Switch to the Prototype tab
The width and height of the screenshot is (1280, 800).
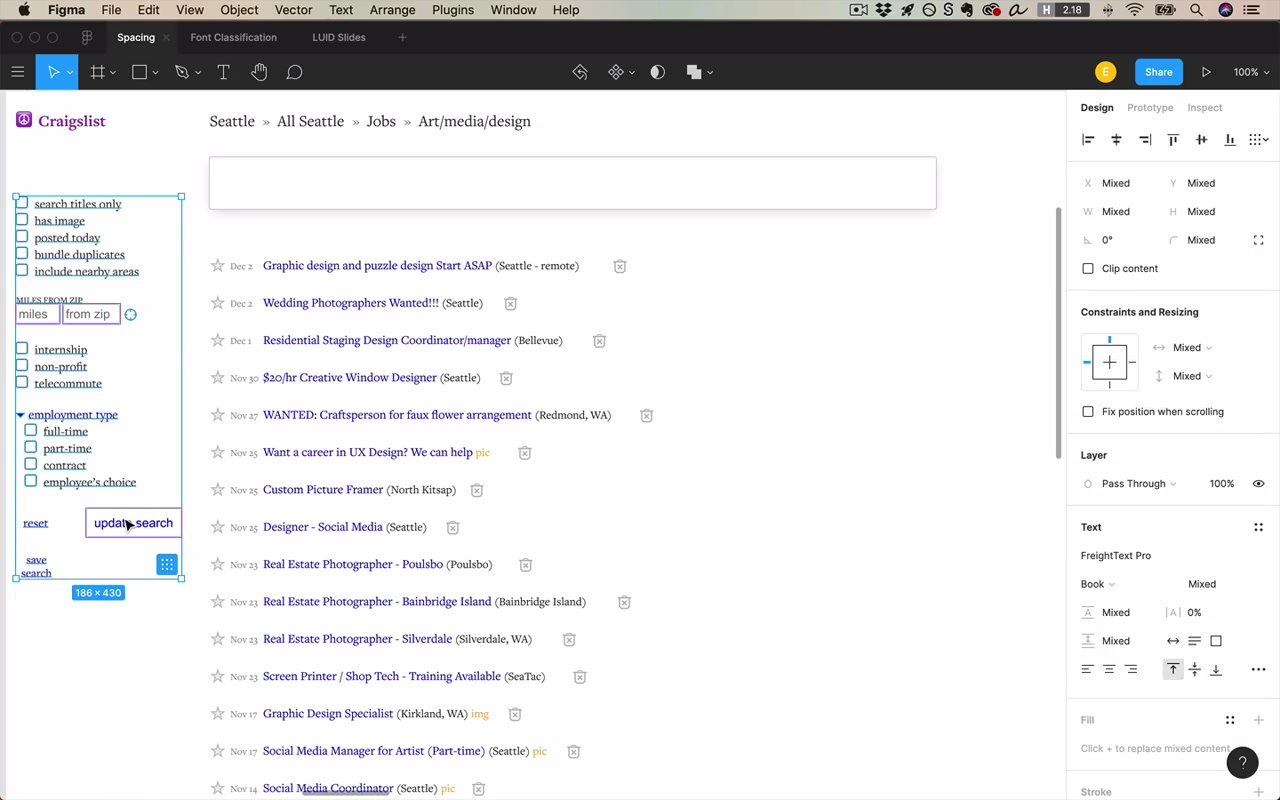tap(1150, 107)
